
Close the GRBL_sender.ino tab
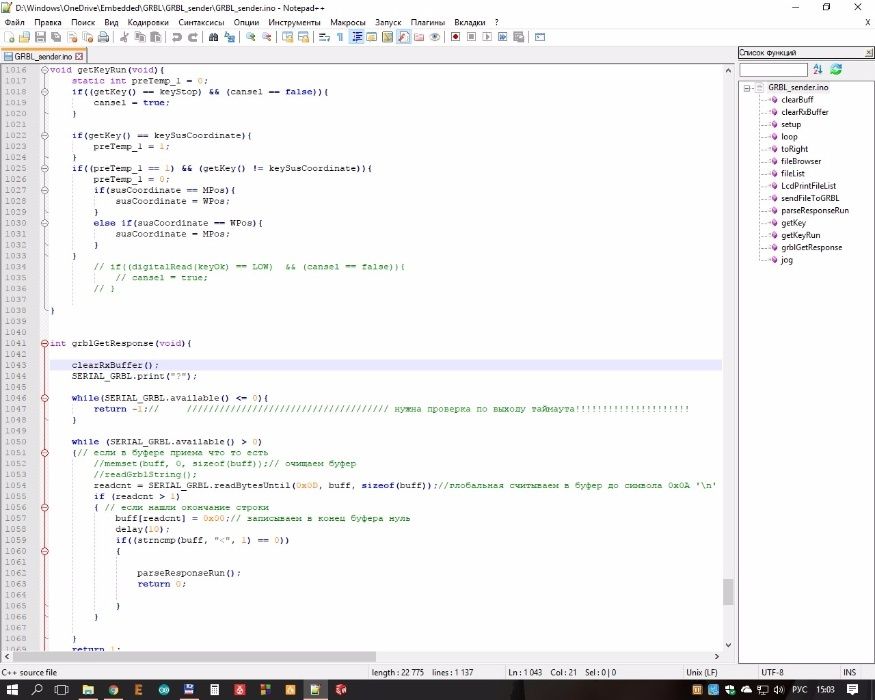80,56
